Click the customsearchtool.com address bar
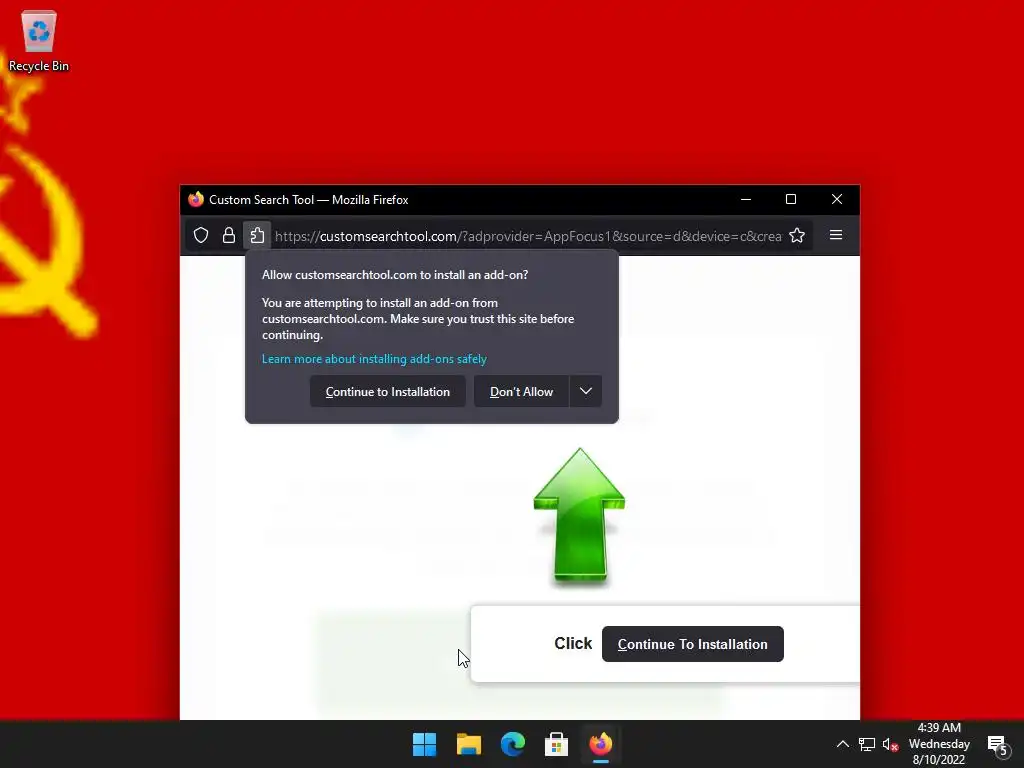The image size is (1024, 768). tap(528, 236)
